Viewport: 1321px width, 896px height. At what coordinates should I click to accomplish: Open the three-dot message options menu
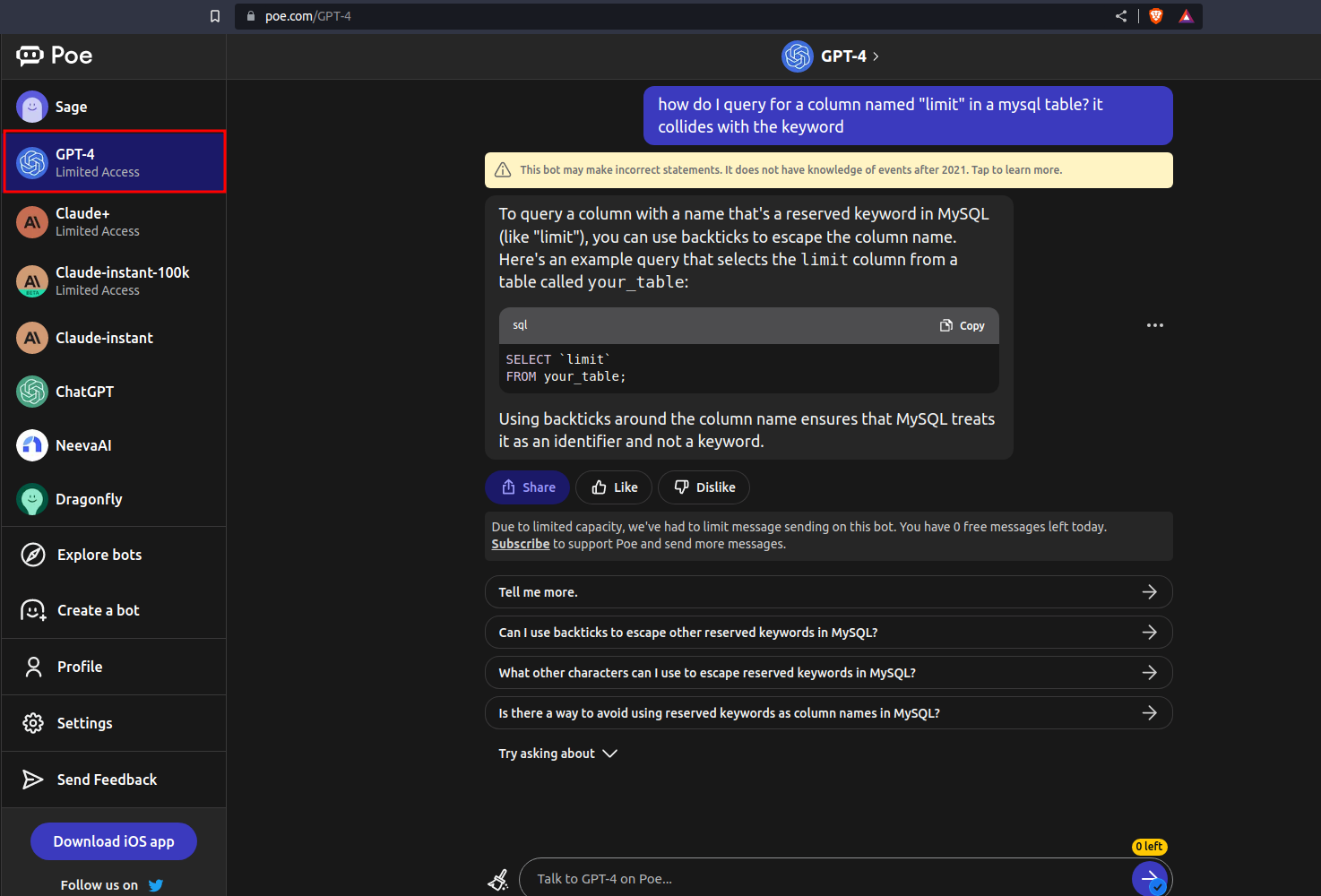click(1155, 325)
